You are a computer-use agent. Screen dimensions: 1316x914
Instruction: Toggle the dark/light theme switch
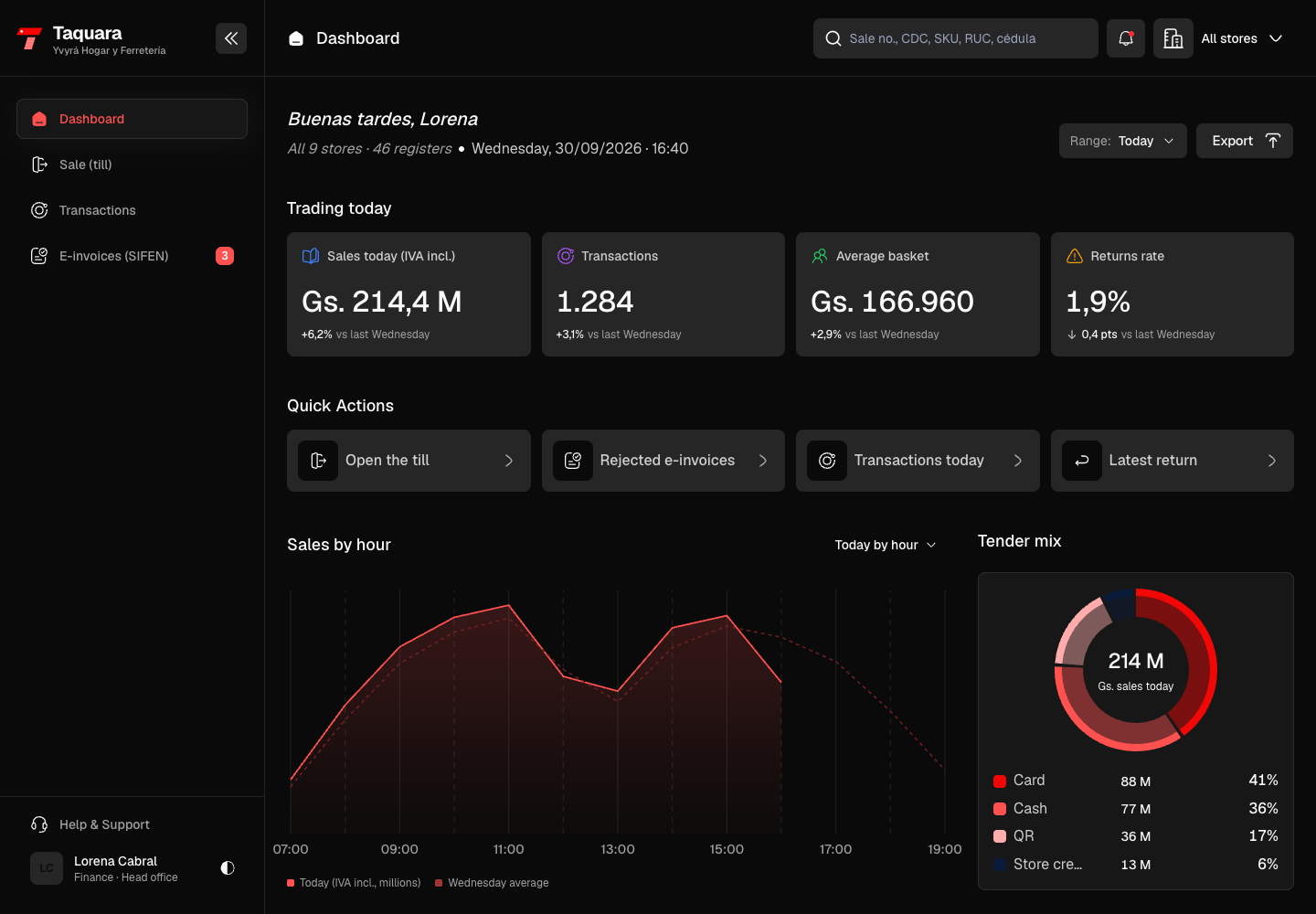coord(228,868)
